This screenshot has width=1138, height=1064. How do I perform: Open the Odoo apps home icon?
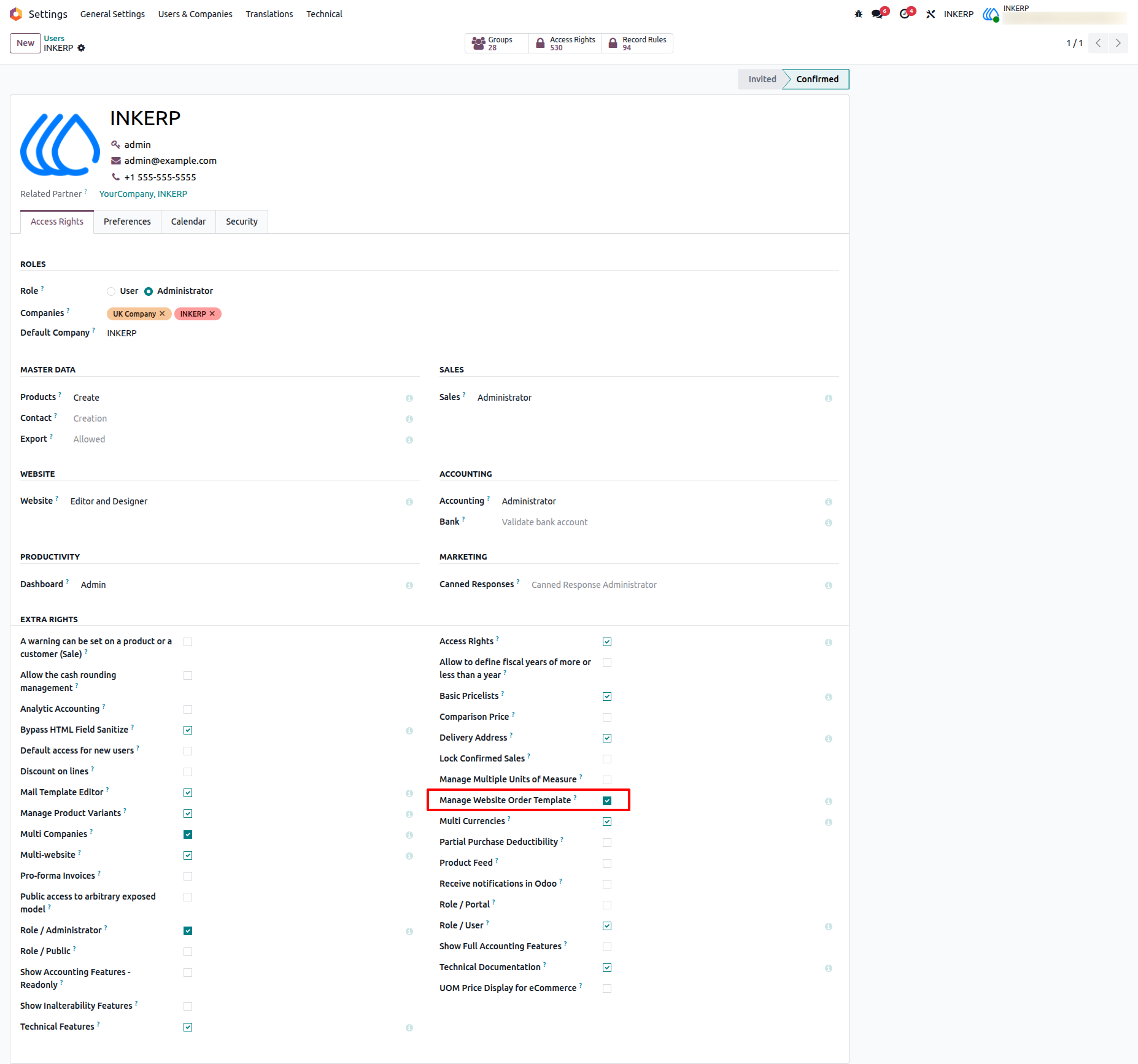[16, 13]
